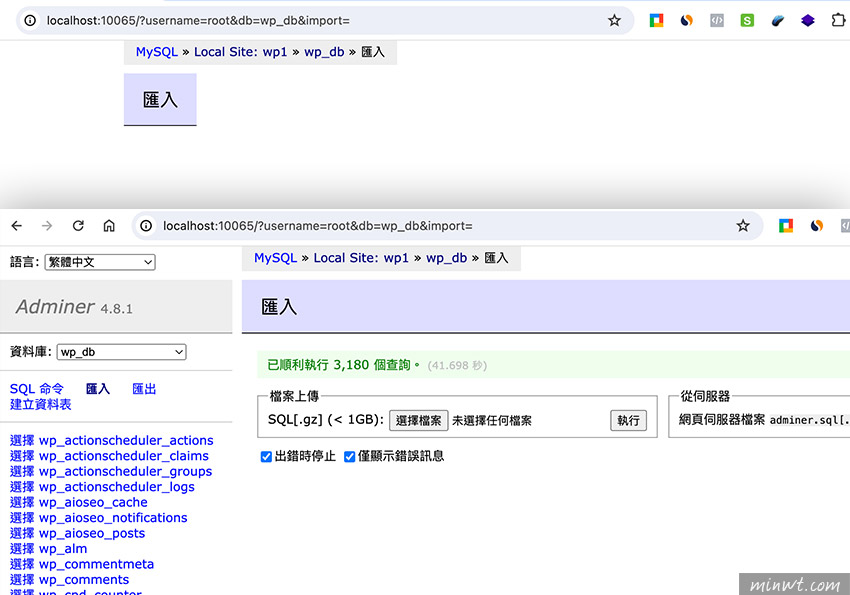Open SQL 命令 in the Adminer sidebar
The image size is (850, 595).
[36, 389]
